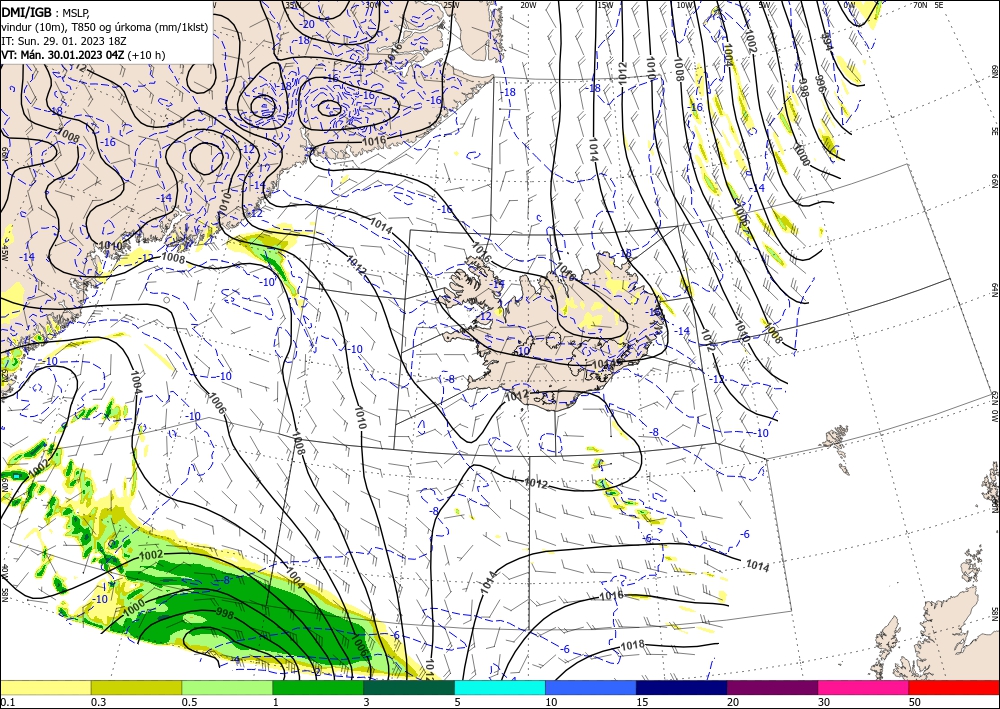Click the legend value '30'
The image size is (1000, 709).
click(x=825, y=702)
